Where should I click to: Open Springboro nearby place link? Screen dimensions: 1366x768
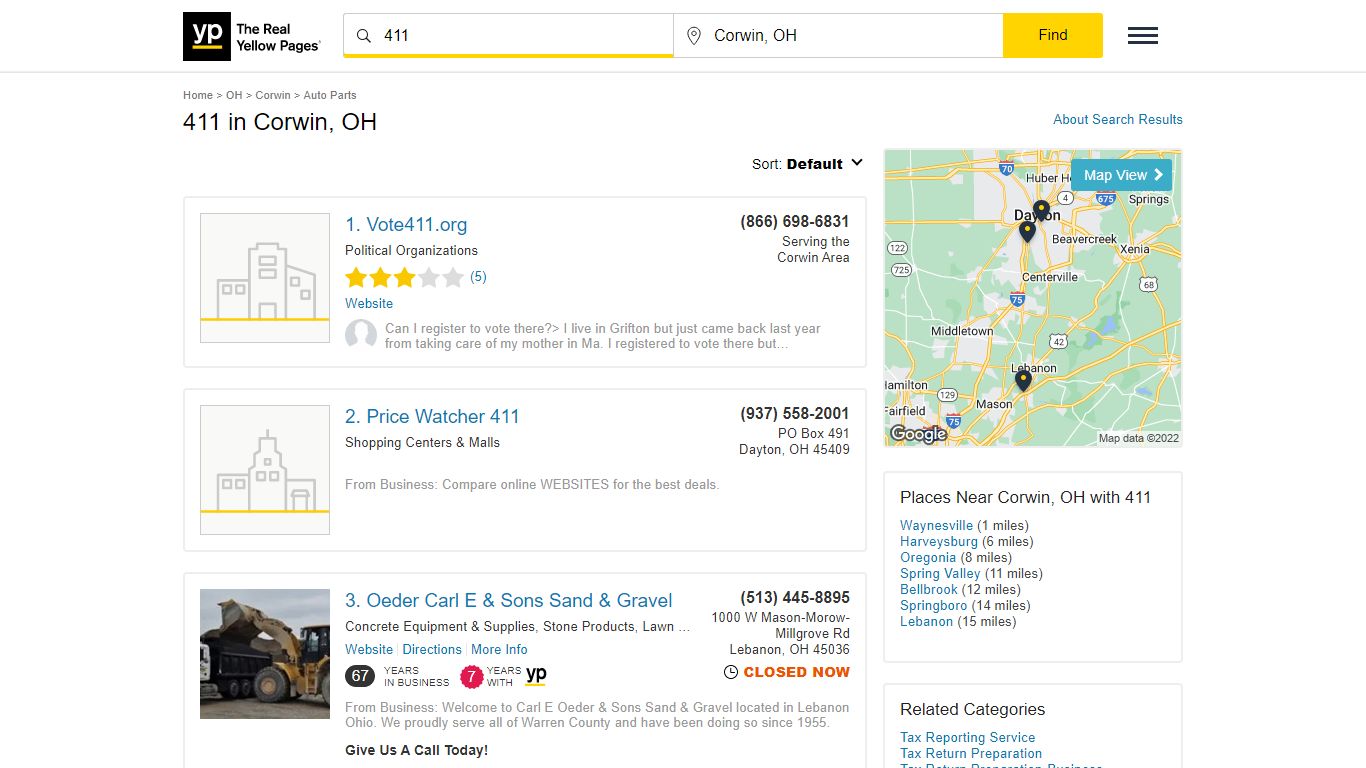coord(934,605)
